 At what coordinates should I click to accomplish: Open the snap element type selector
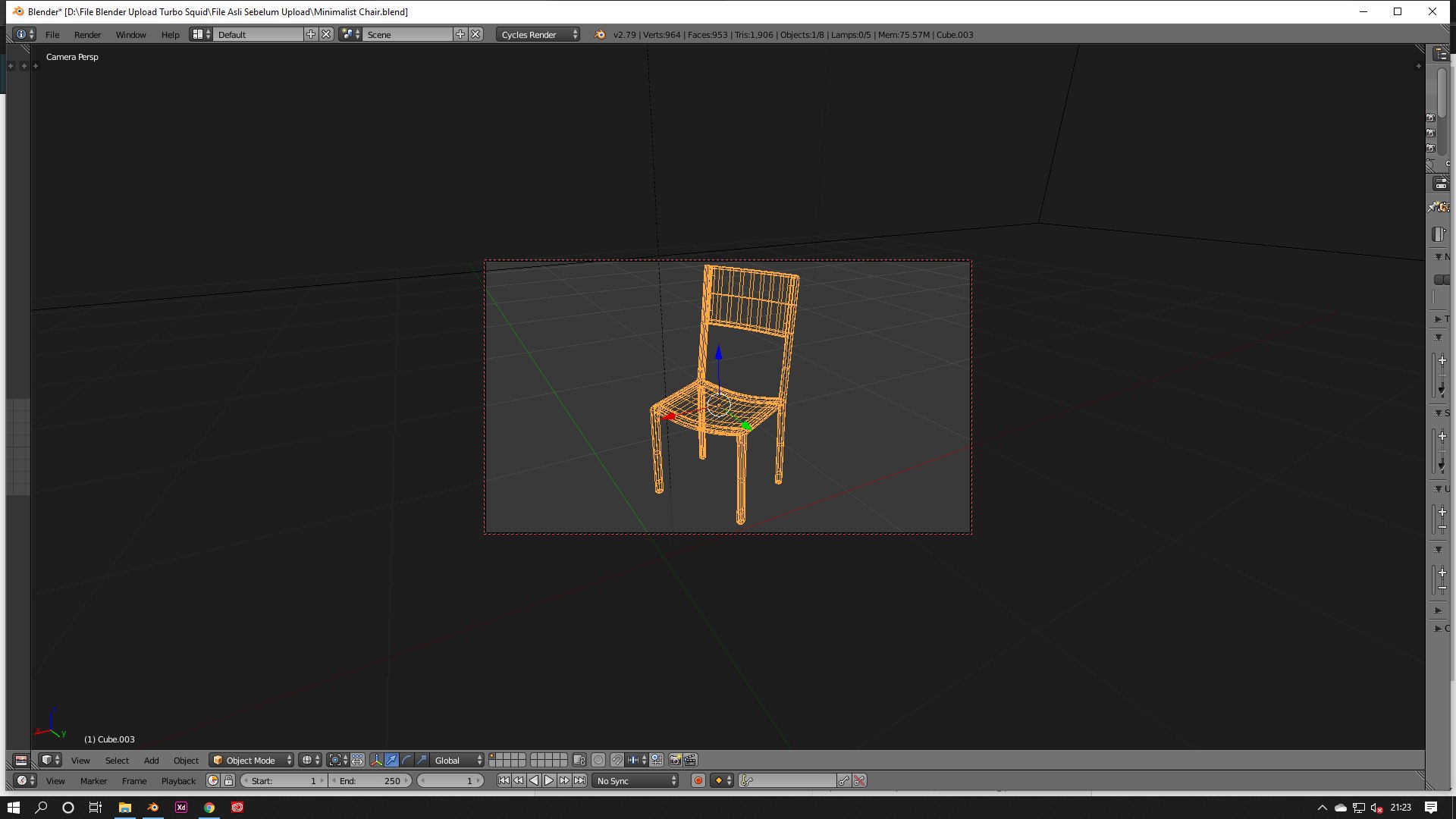click(x=637, y=760)
